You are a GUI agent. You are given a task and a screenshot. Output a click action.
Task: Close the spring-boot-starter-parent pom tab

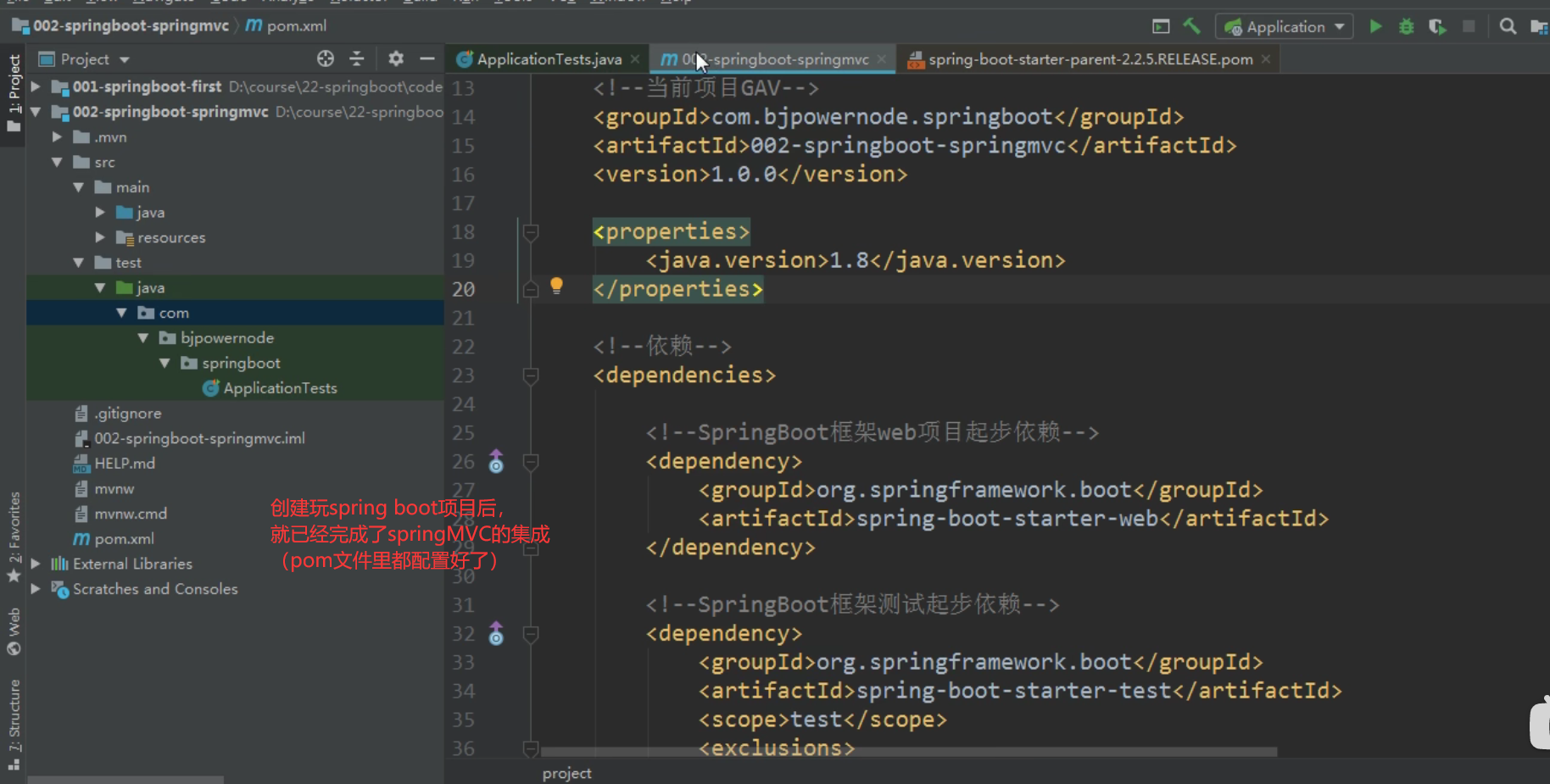pos(1266,59)
